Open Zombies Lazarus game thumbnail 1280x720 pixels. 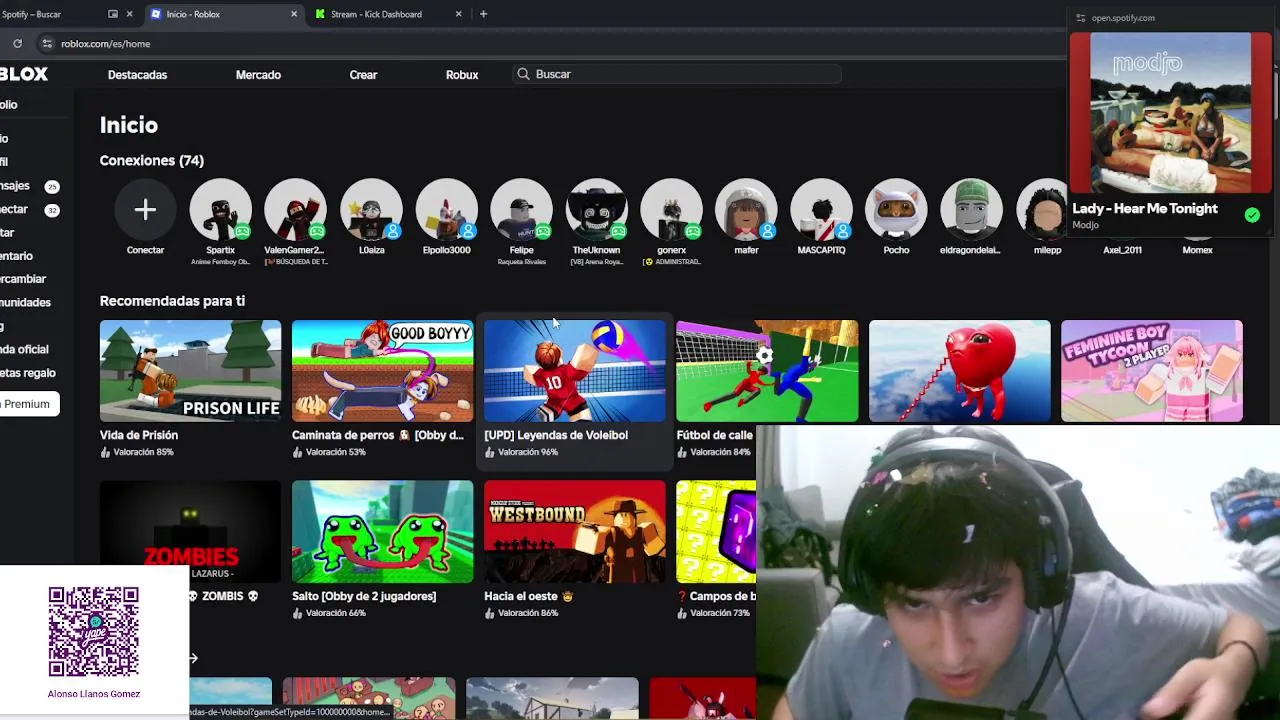coord(190,532)
